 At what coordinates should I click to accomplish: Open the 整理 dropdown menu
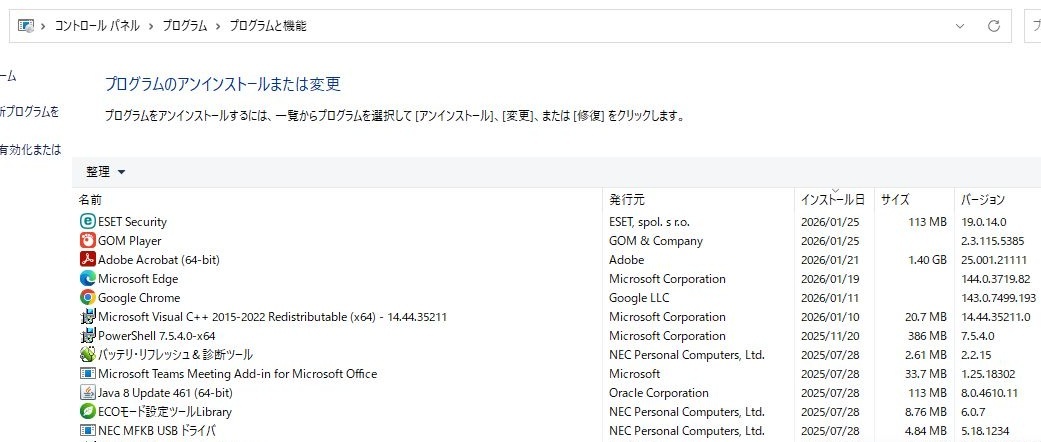106,172
